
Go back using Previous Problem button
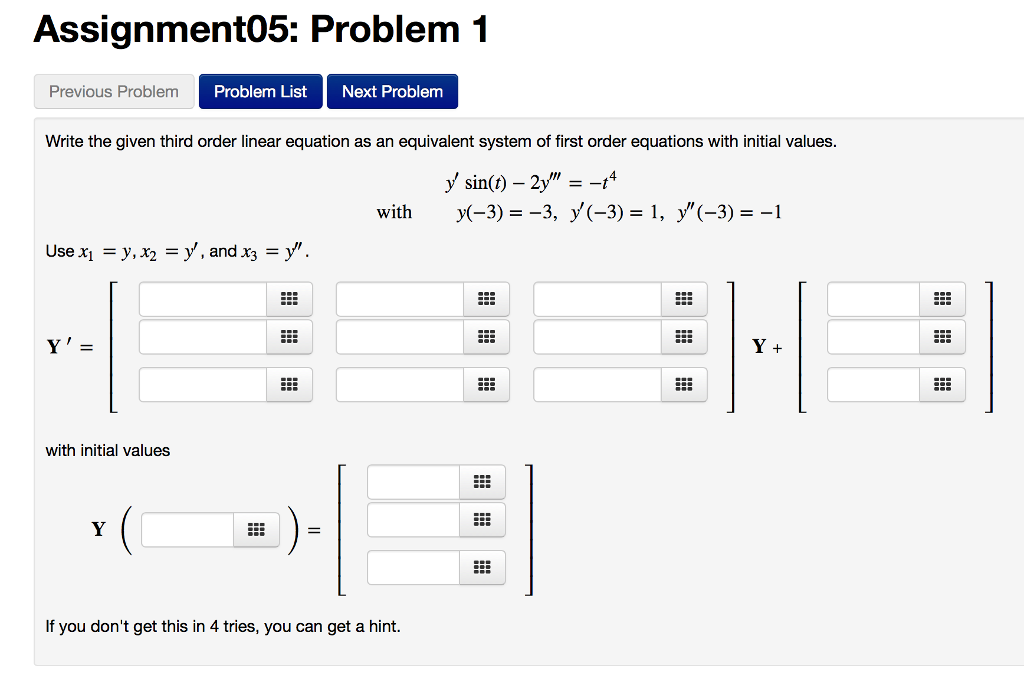click(x=113, y=91)
